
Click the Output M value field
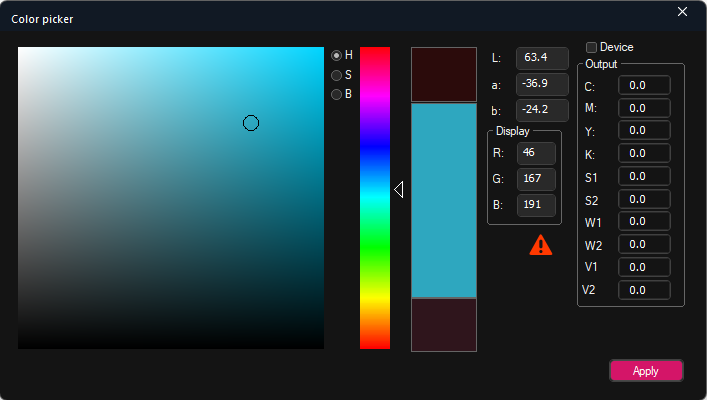tap(644, 108)
